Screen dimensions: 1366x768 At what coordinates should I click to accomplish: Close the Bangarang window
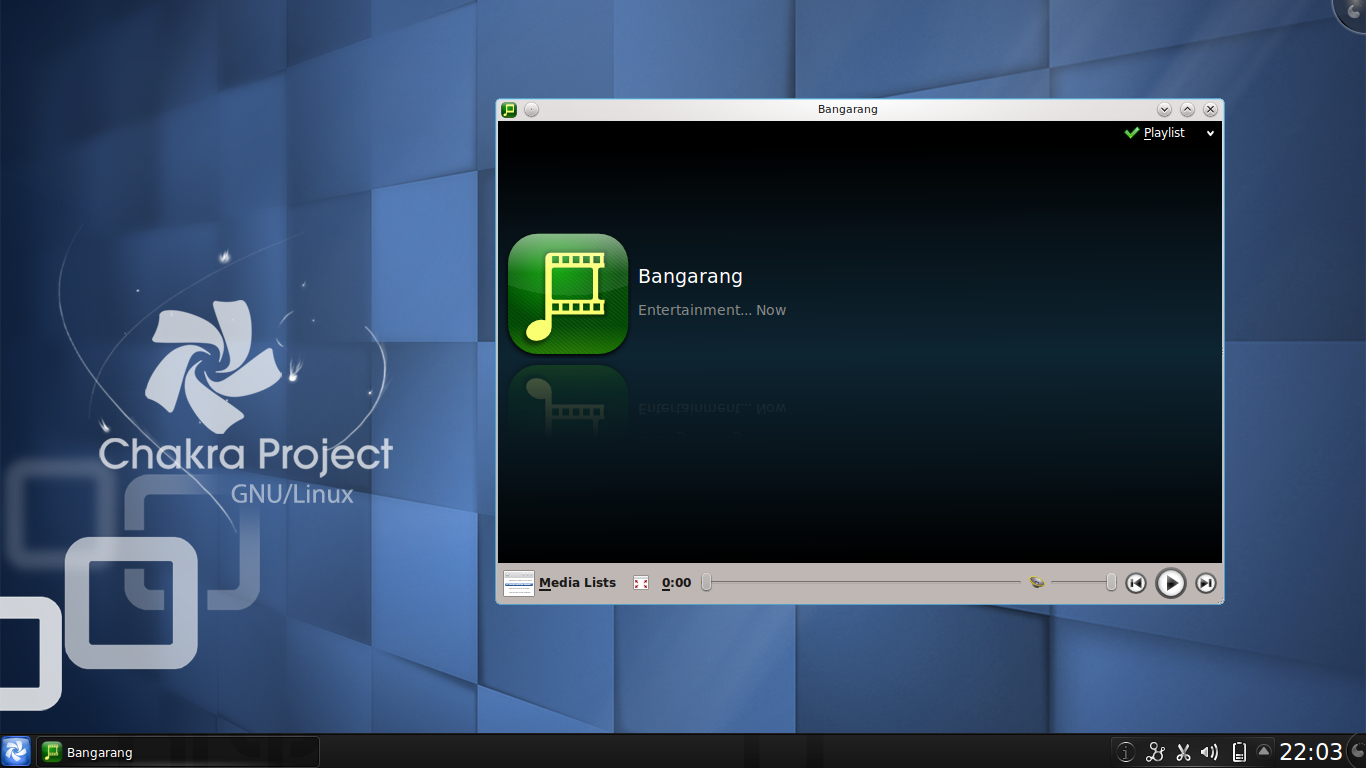1210,110
